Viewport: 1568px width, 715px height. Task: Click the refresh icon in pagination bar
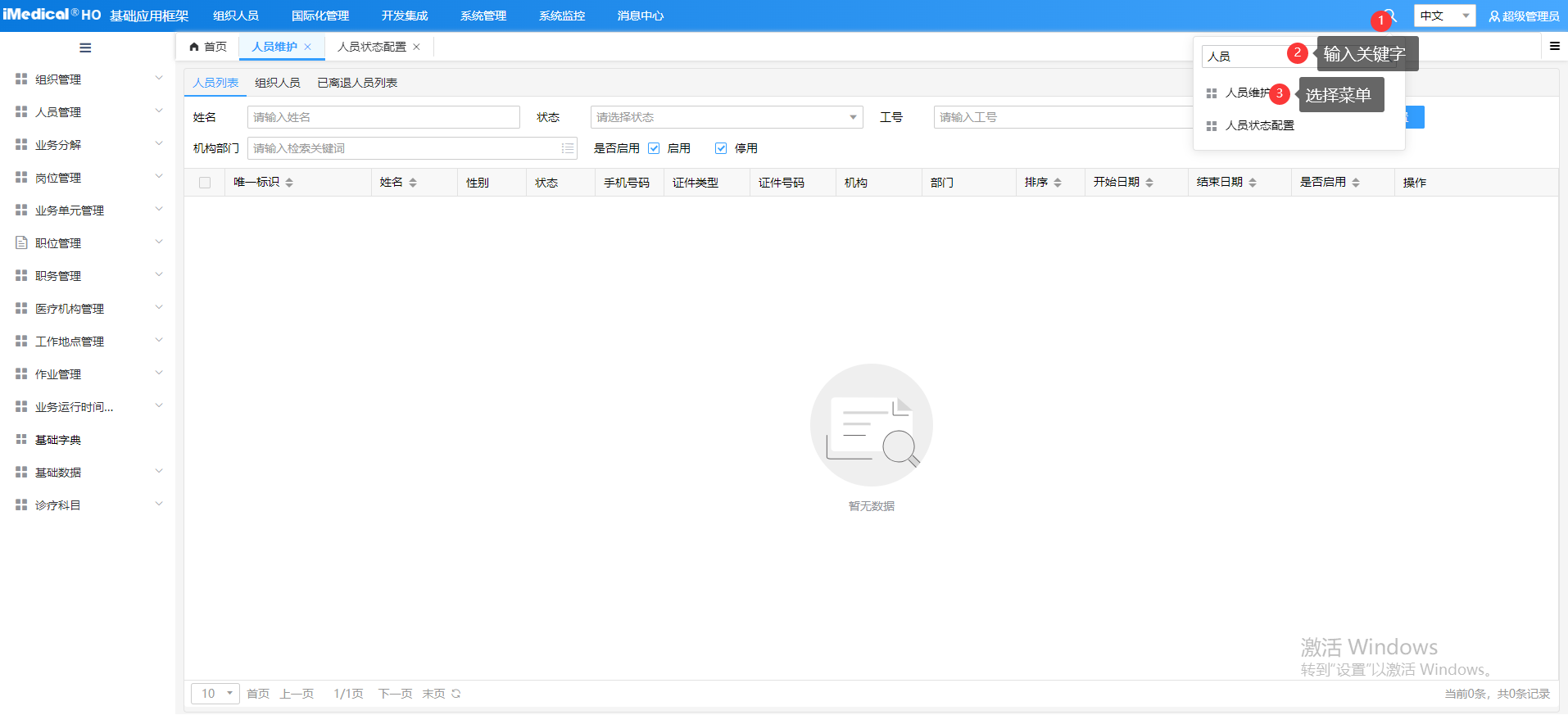point(456,694)
